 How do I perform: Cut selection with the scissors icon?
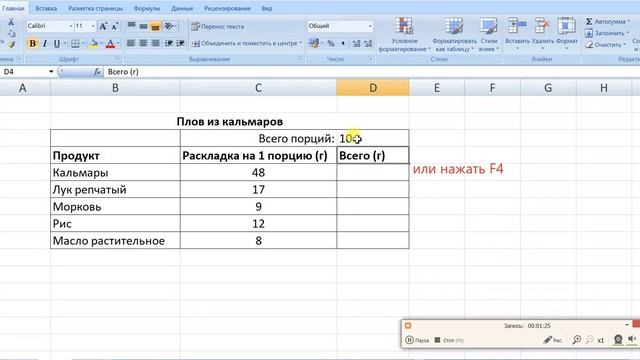[x=11, y=22]
